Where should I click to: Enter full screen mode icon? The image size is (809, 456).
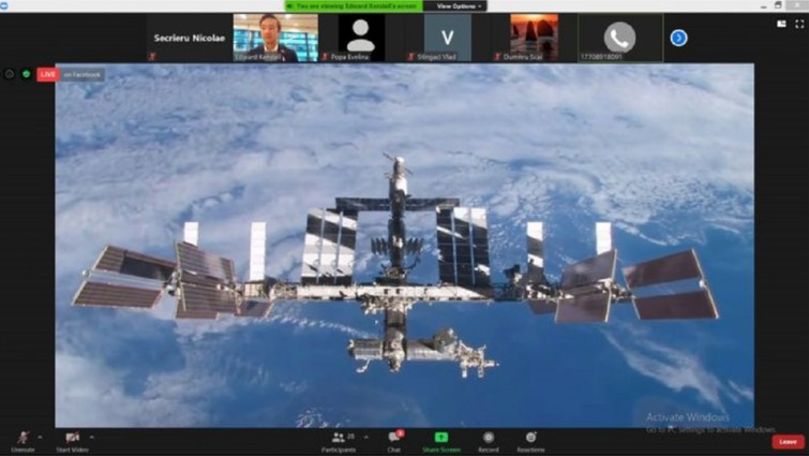point(800,24)
